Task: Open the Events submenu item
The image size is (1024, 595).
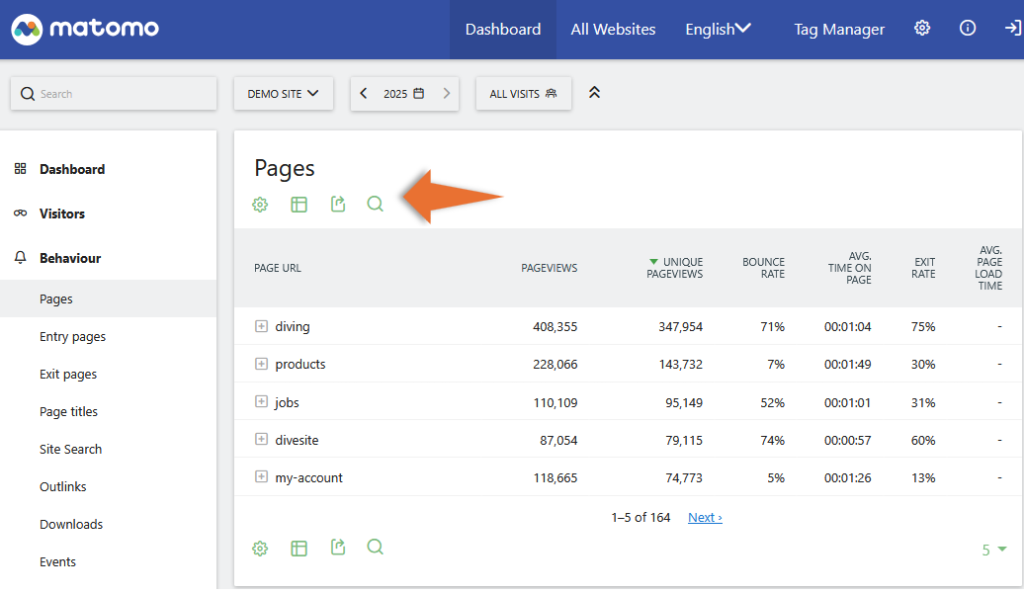Action: (57, 562)
